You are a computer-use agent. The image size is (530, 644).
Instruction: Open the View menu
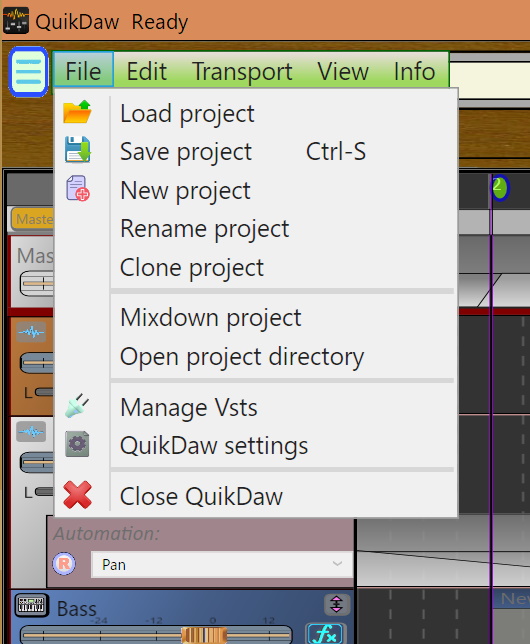pyautogui.click(x=343, y=71)
